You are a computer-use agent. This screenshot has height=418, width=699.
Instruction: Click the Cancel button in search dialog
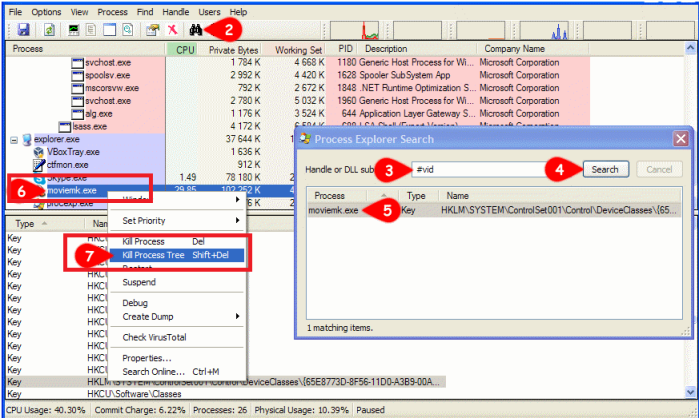(659, 169)
